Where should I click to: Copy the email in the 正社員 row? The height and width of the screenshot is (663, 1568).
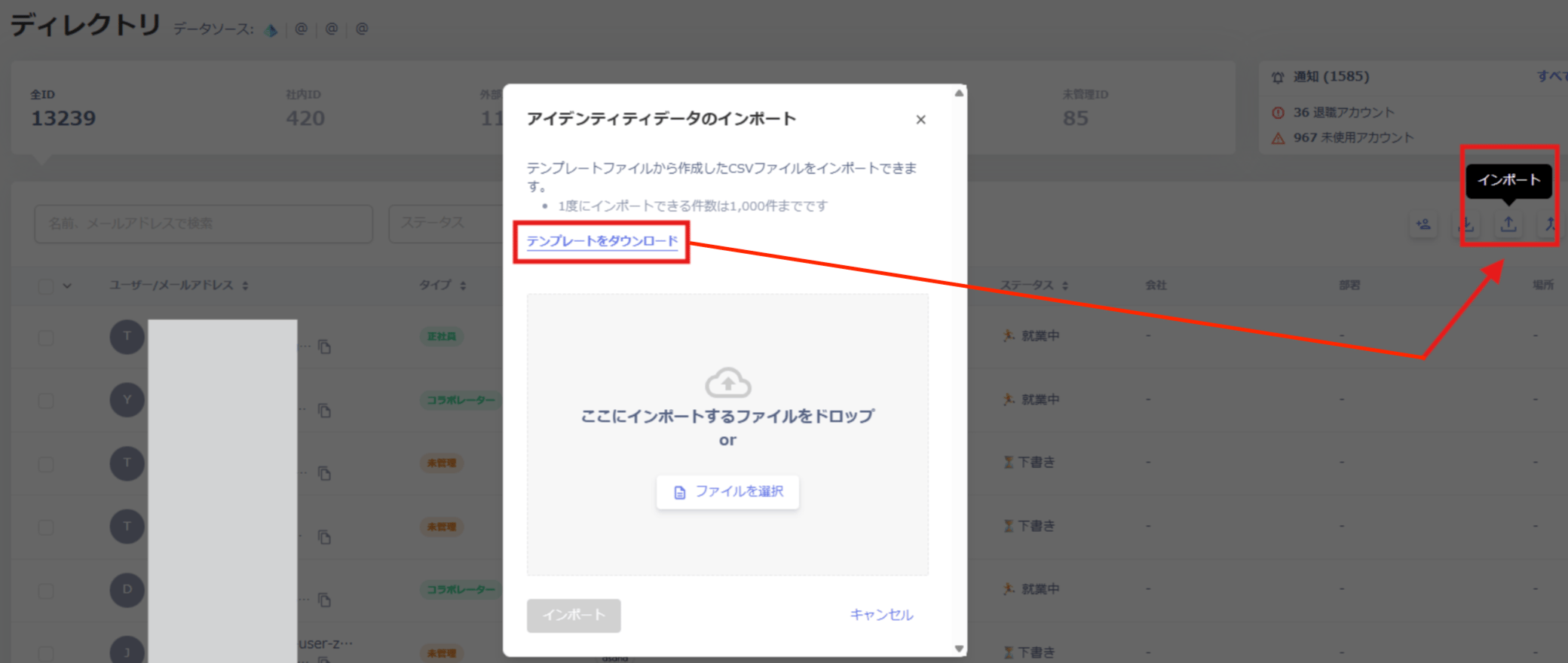(x=324, y=347)
